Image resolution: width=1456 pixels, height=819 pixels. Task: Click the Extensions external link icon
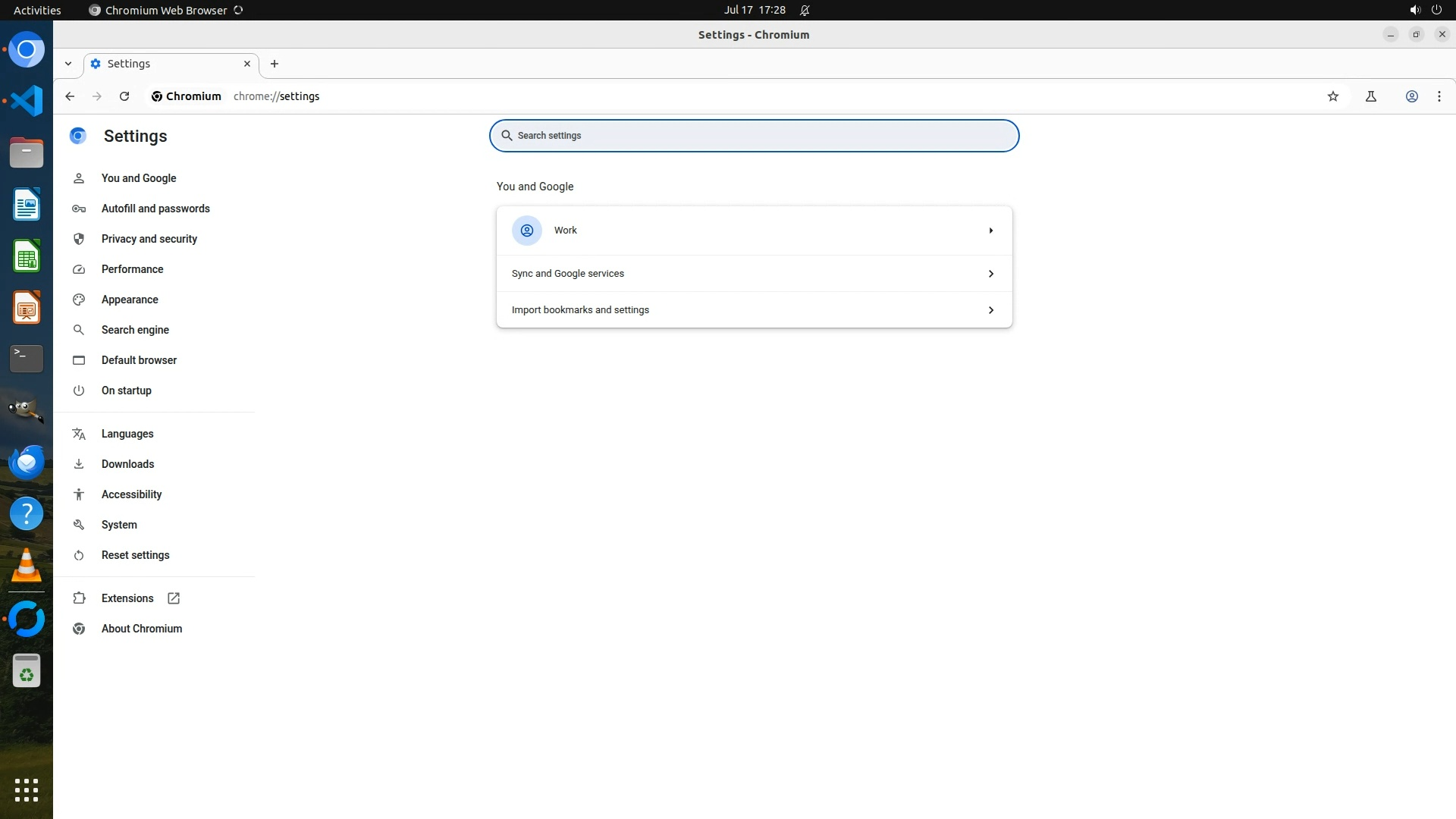click(174, 598)
